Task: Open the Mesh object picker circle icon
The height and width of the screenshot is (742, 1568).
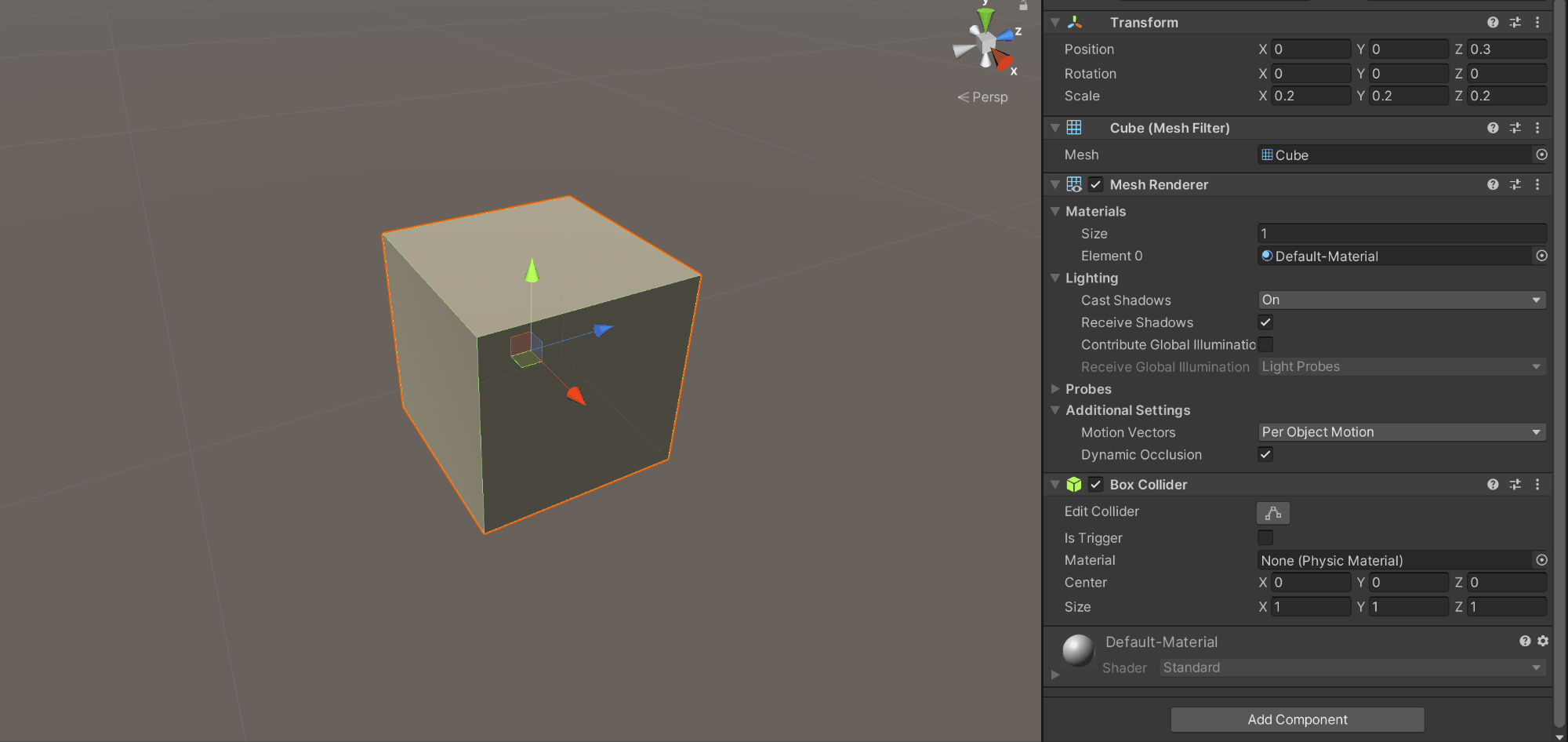Action: click(1541, 155)
